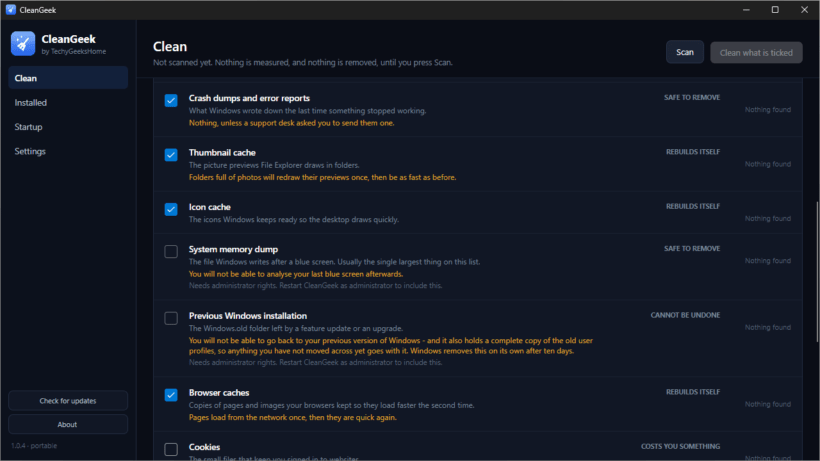Open the Installed section in the sidebar
The height and width of the screenshot is (461, 820).
pos(68,102)
